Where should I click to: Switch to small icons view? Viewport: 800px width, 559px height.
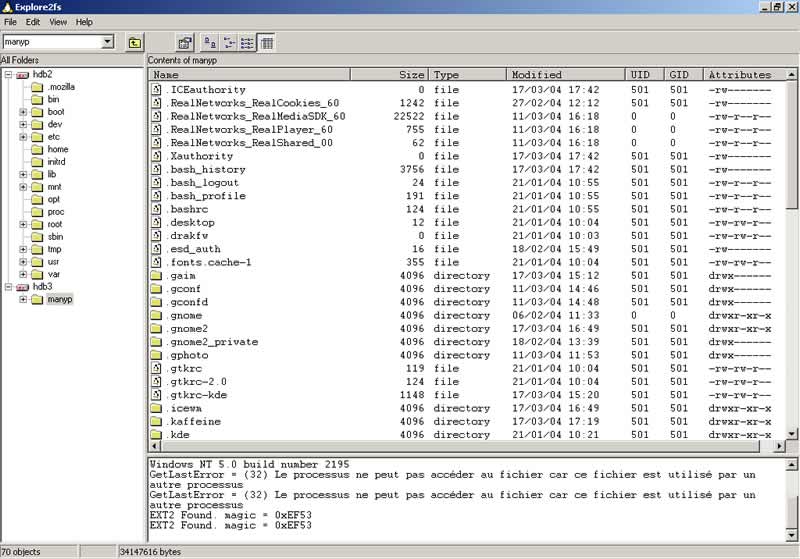coord(229,43)
